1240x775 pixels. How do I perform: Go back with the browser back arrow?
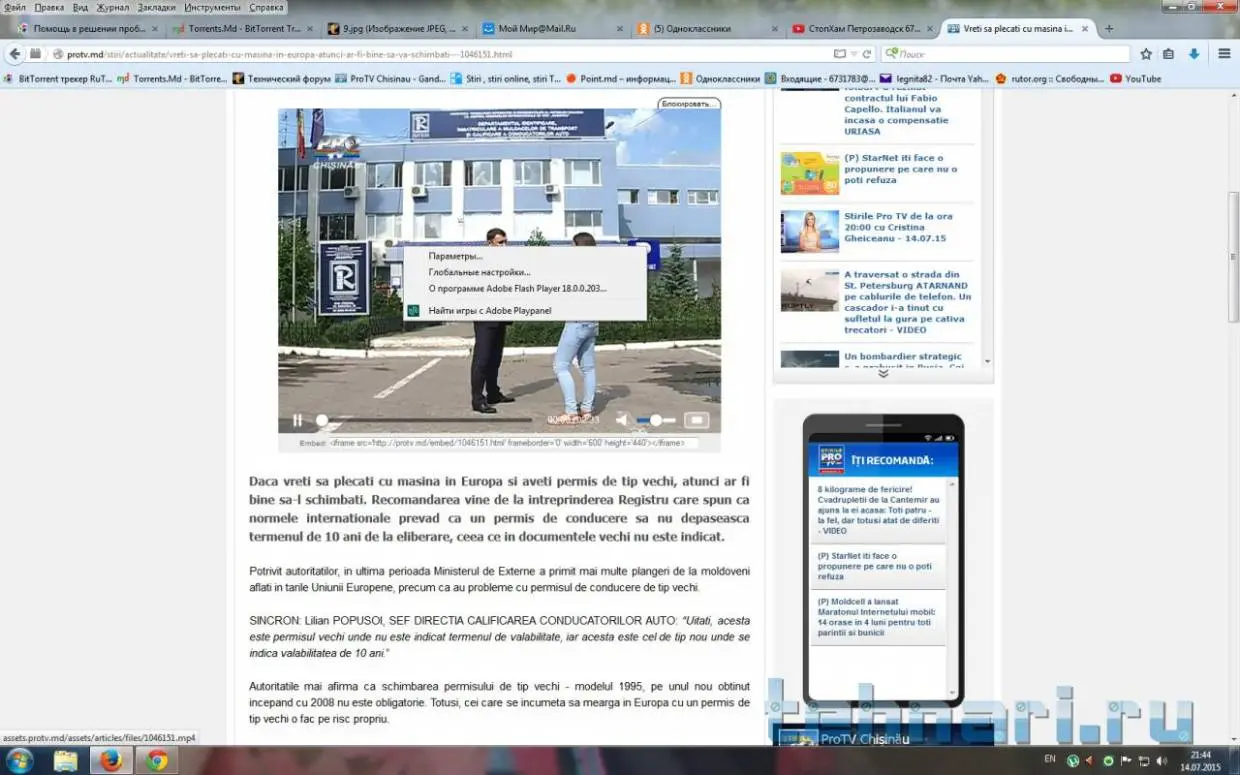(15, 53)
